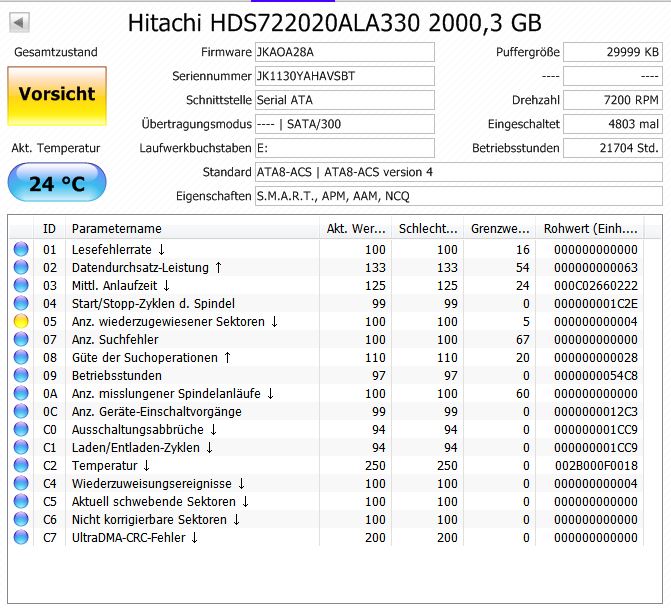The height and width of the screenshot is (608, 671).
Task: Click the Drehzahl field 7200 RPM
Action: pos(613,100)
